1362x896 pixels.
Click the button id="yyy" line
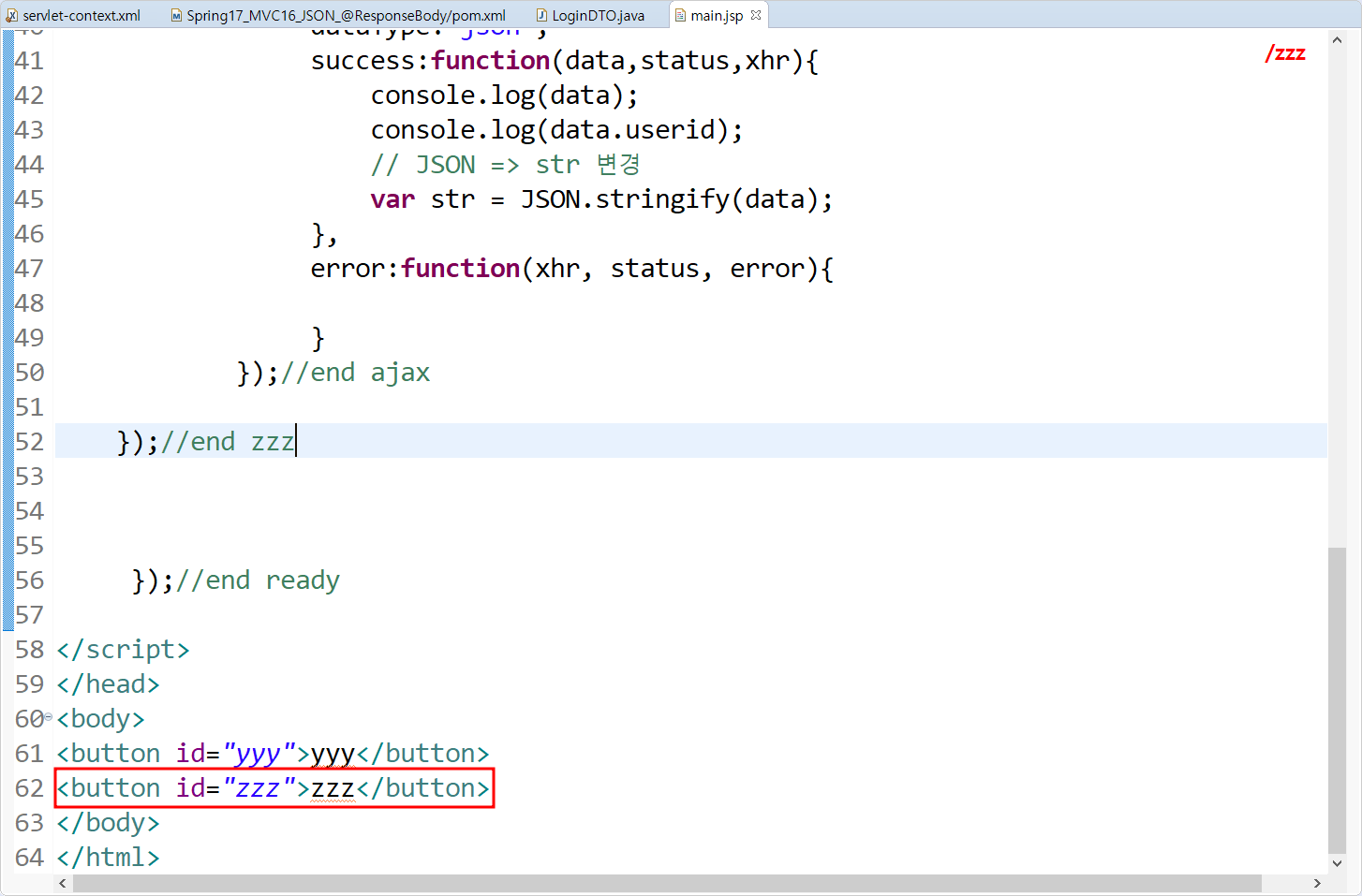[x=273, y=754]
